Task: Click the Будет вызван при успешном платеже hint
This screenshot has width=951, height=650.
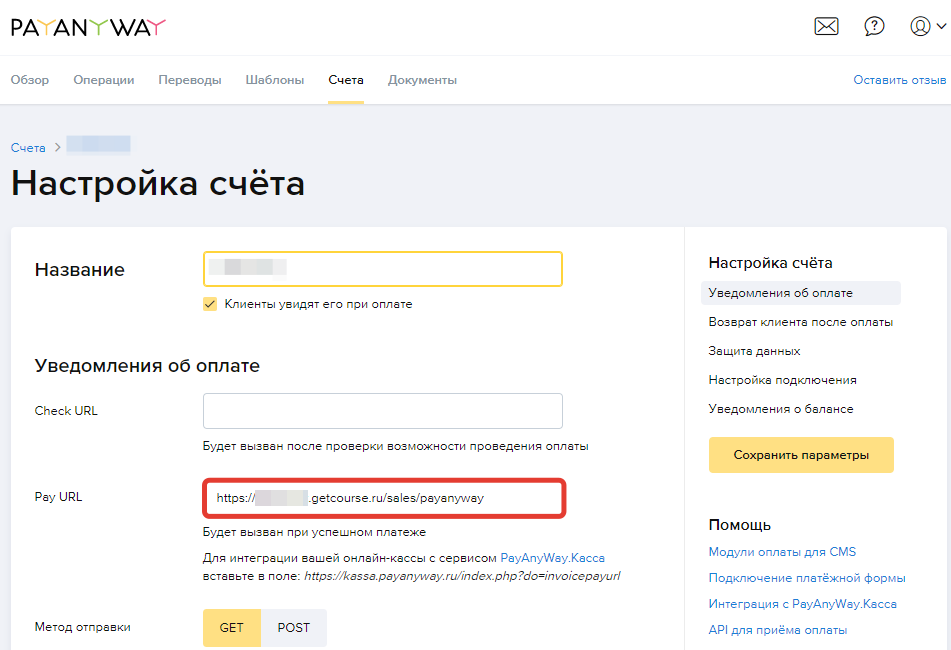Action: coord(314,532)
